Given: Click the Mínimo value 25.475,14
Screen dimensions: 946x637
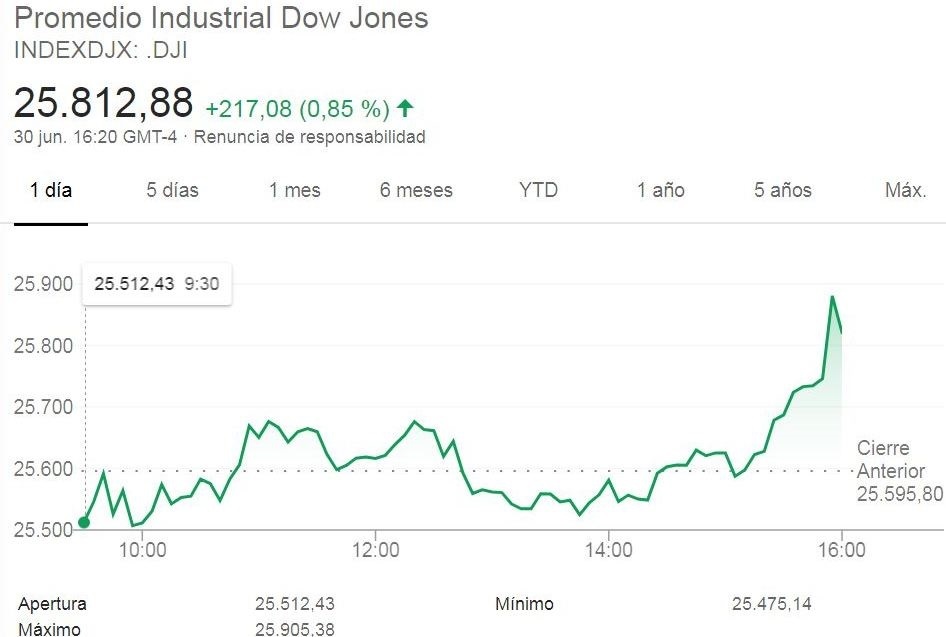Looking at the screenshot, I should pos(773,604).
